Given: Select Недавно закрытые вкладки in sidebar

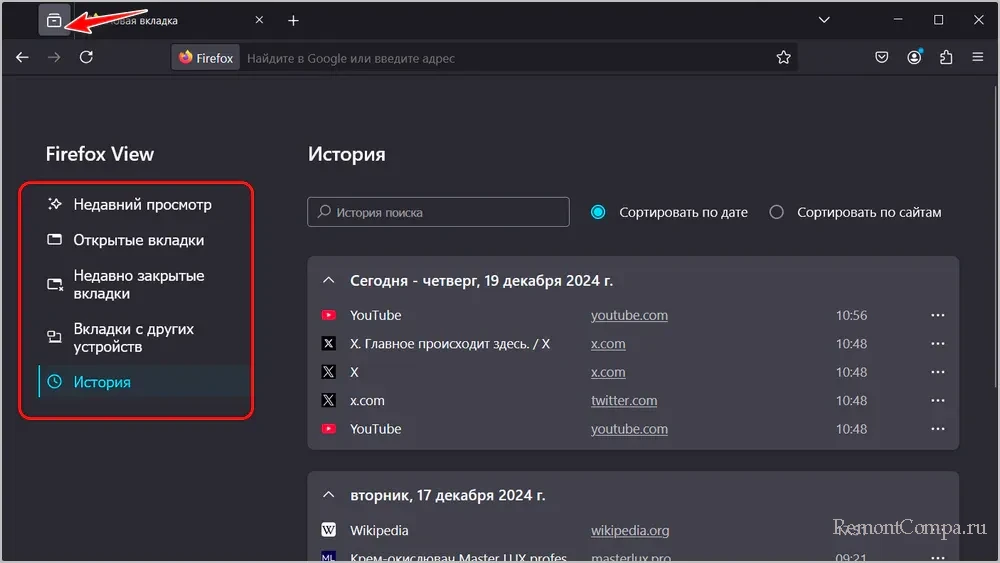Looking at the screenshot, I should (x=143, y=284).
